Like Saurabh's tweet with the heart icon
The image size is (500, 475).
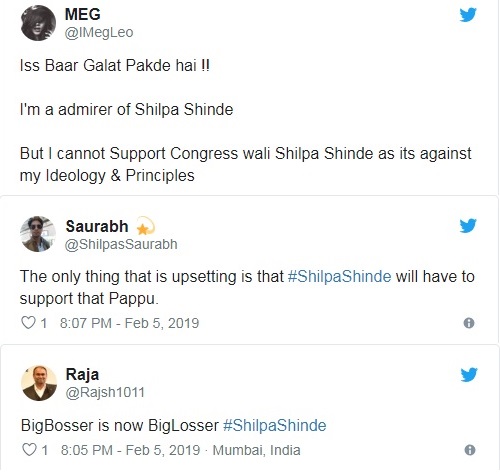point(28,323)
